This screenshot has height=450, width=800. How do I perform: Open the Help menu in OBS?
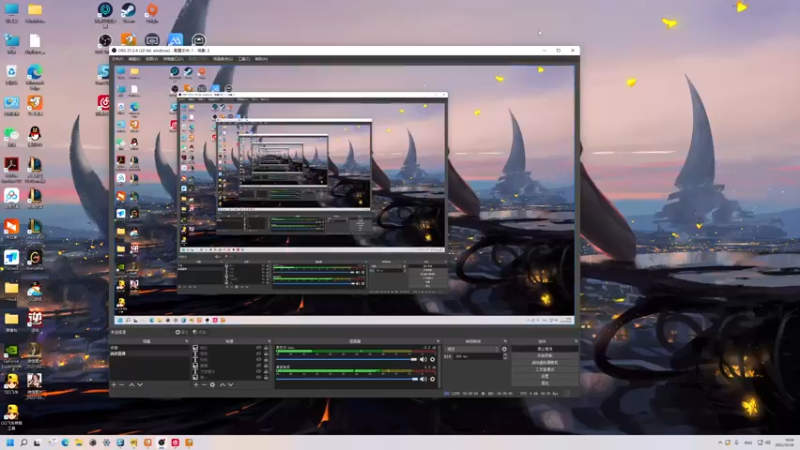(x=261, y=59)
